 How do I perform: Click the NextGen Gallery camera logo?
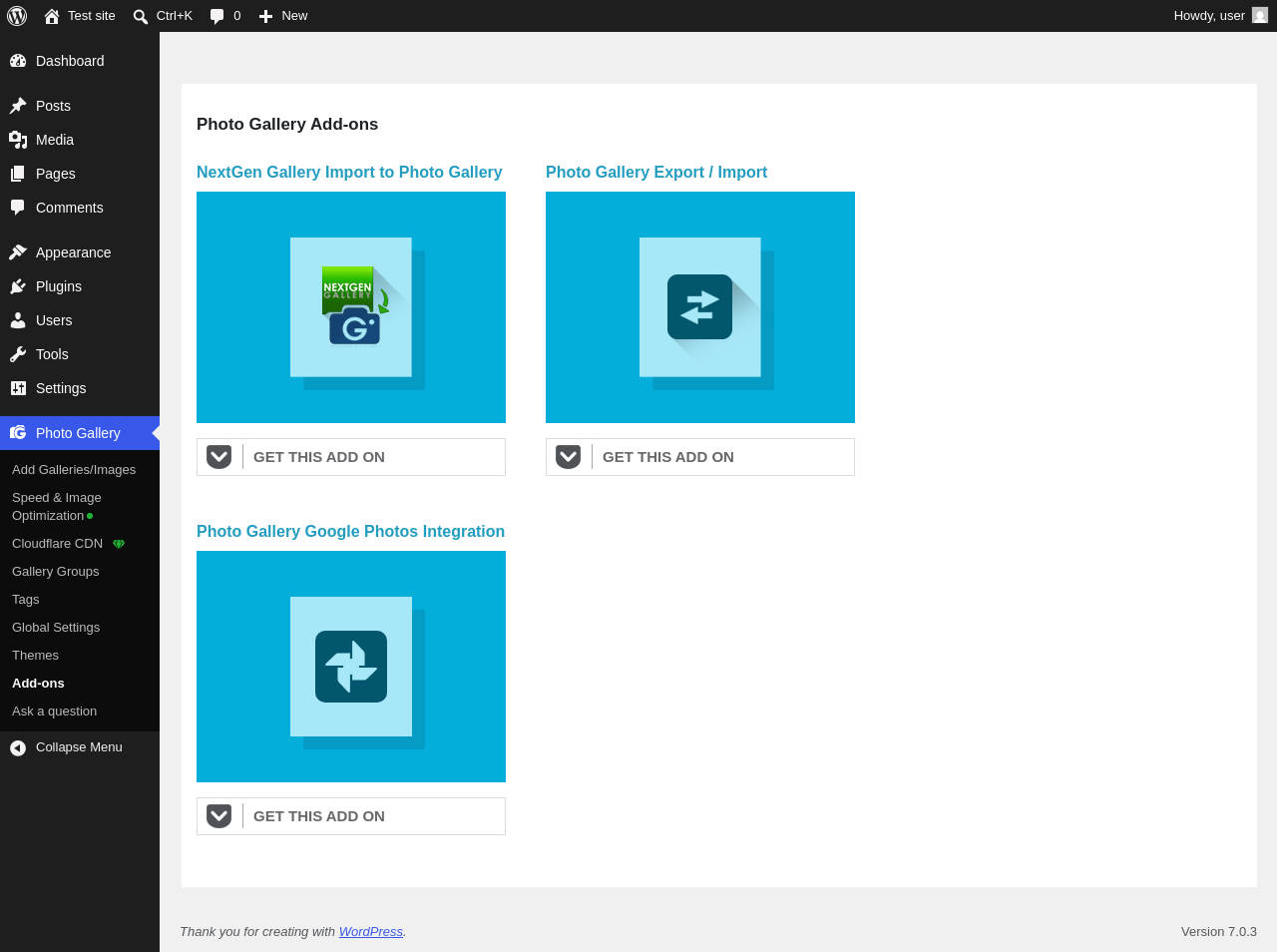click(354, 306)
